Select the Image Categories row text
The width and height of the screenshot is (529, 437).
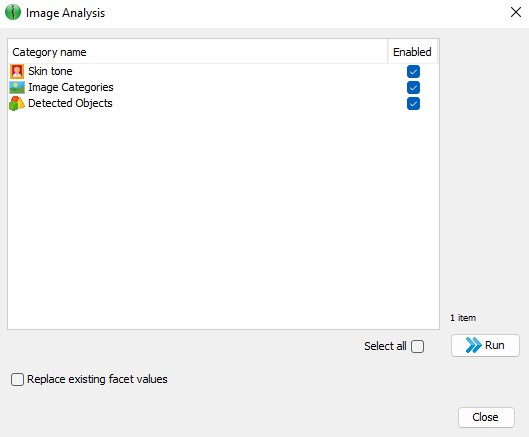pos(71,87)
